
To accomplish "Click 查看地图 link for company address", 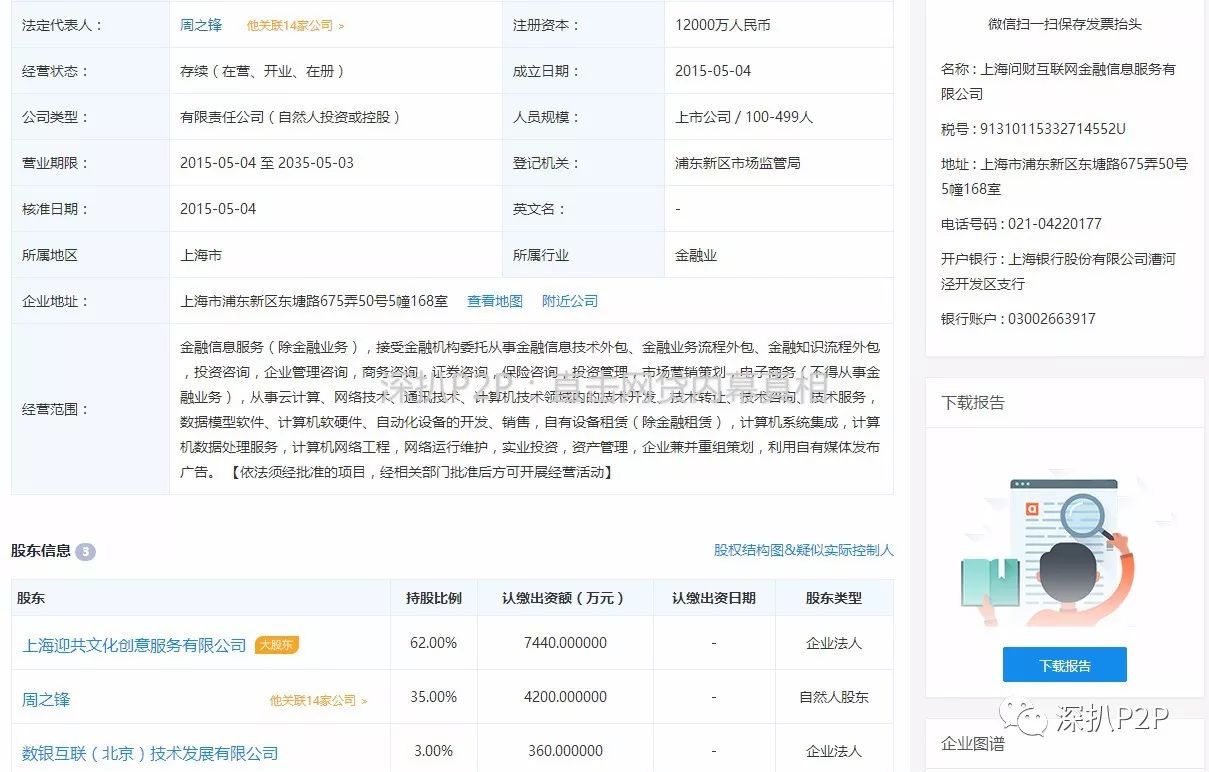I will (495, 301).
